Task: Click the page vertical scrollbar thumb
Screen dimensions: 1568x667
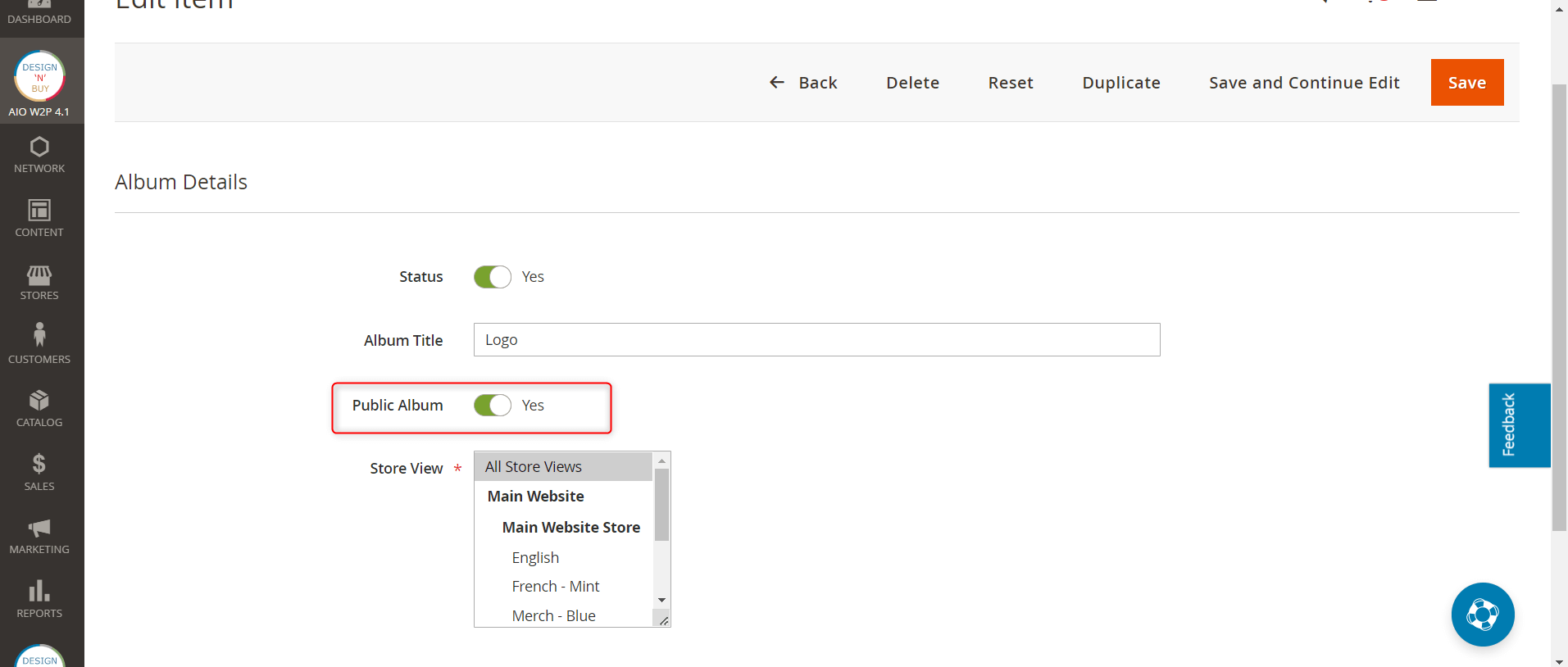Action: 1560,307
